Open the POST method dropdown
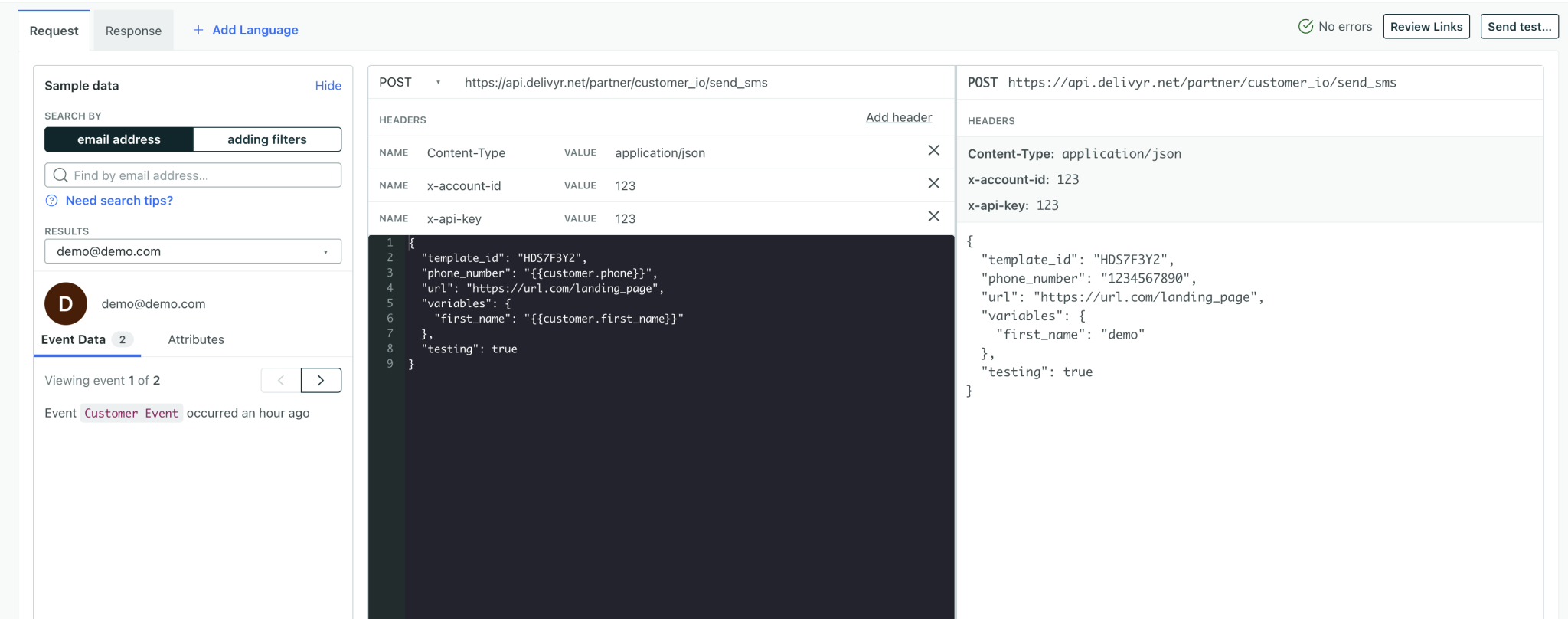This screenshot has height=619, width=1568. (x=410, y=82)
